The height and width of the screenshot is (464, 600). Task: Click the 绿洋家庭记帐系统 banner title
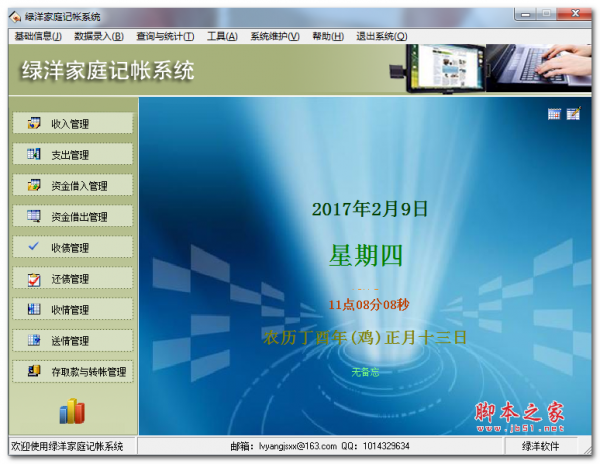tap(108, 70)
